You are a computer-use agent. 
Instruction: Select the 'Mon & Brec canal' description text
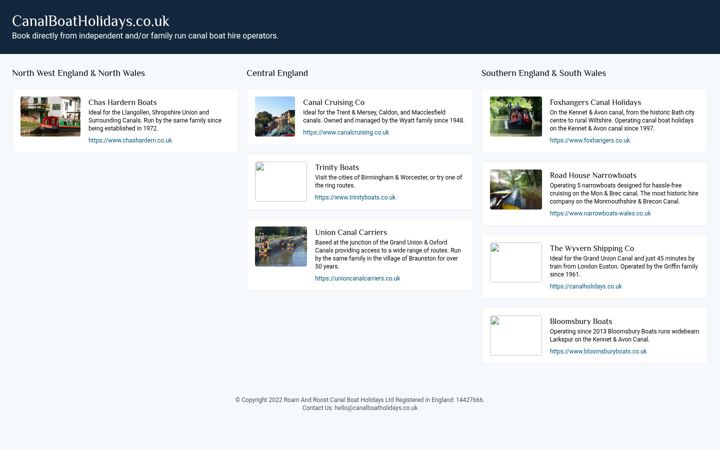[624, 193]
